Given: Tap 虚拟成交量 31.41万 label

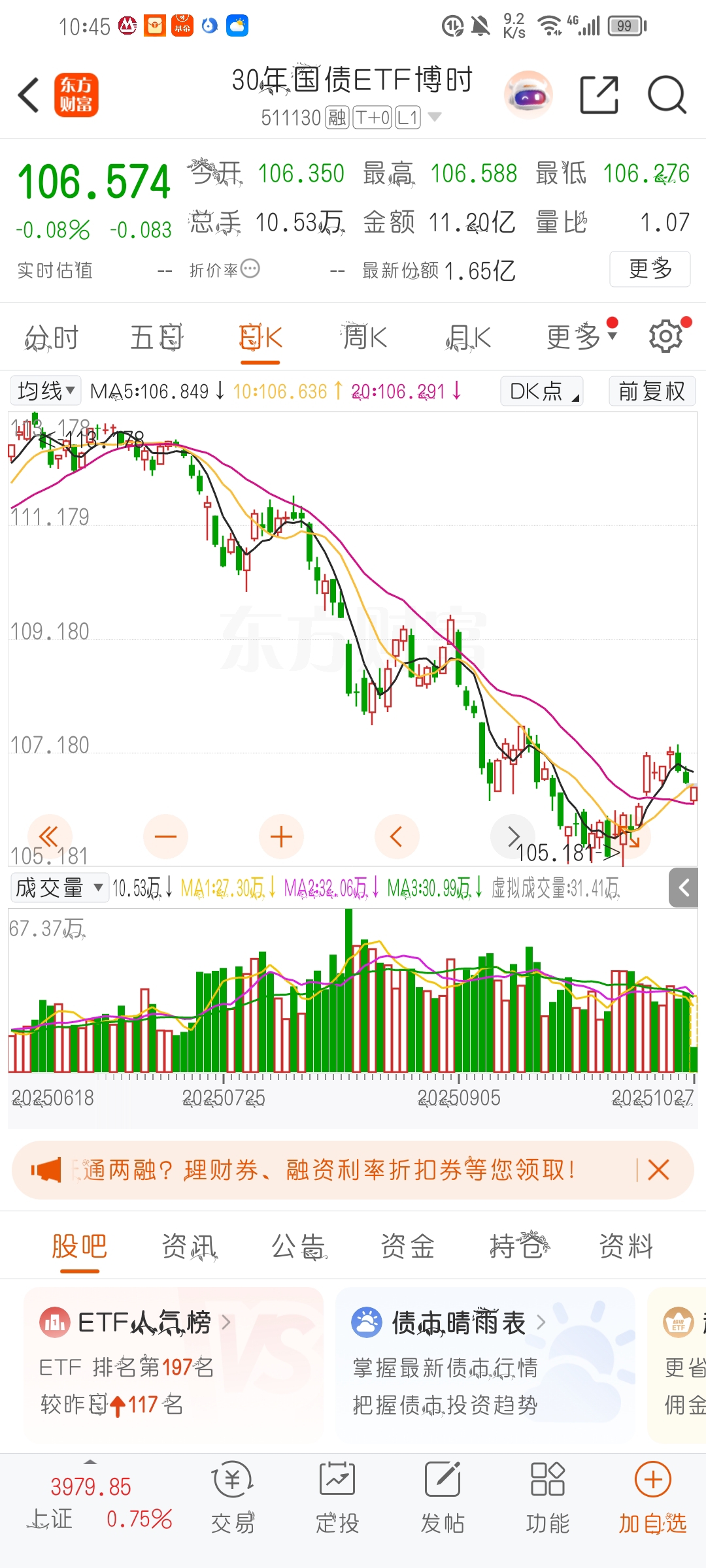Looking at the screenshot, I should [x=556, y=888].
